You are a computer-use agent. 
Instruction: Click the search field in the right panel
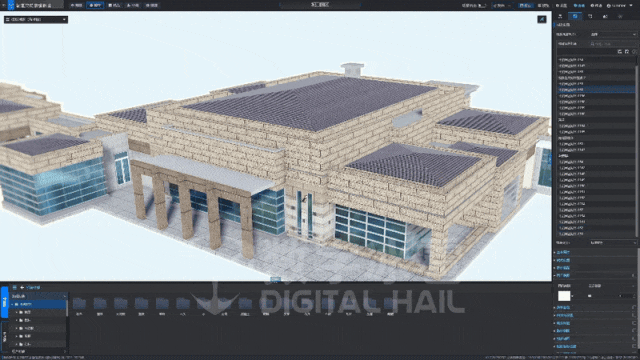[613, 44]
